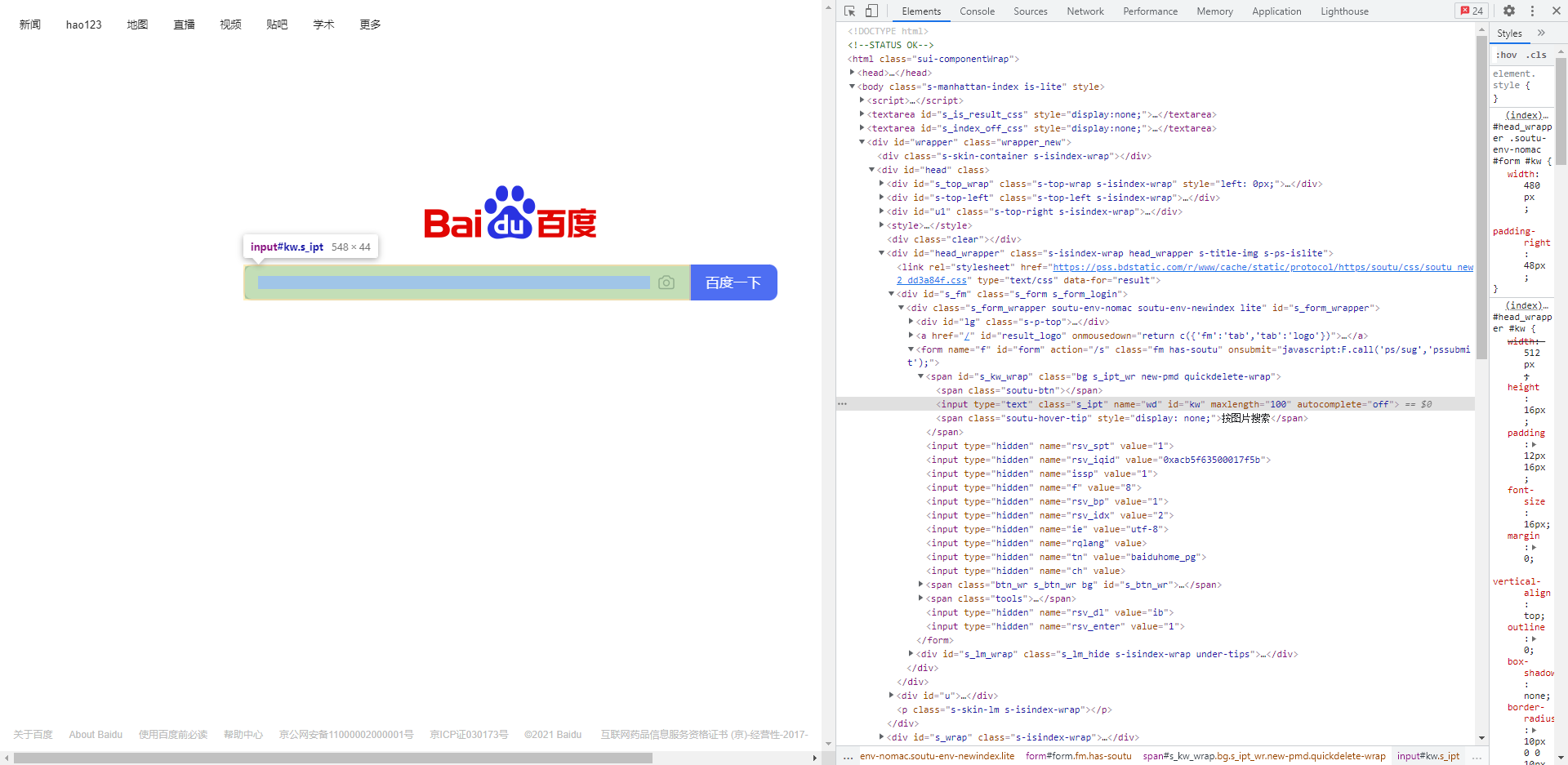
Task: Open the 贴吧 link
Action: coord(278,24)
